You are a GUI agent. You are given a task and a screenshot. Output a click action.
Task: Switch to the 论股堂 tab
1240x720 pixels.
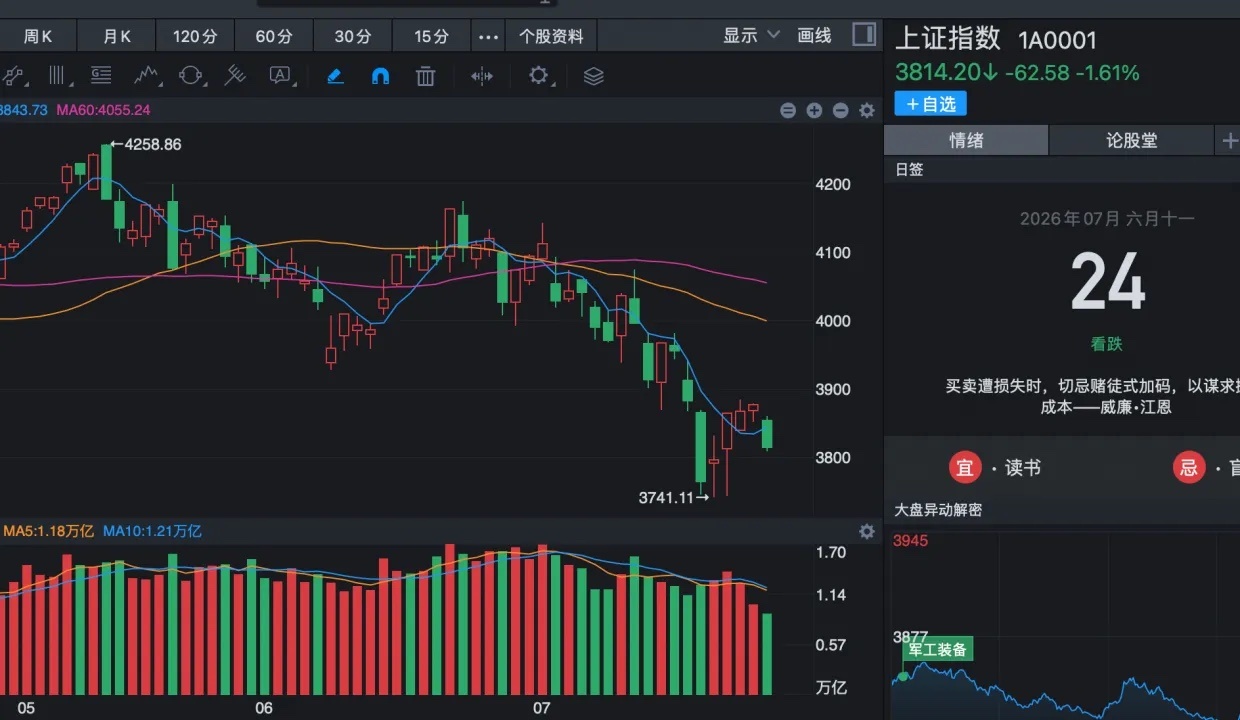pyautogui.click(x=1131, y=141)
